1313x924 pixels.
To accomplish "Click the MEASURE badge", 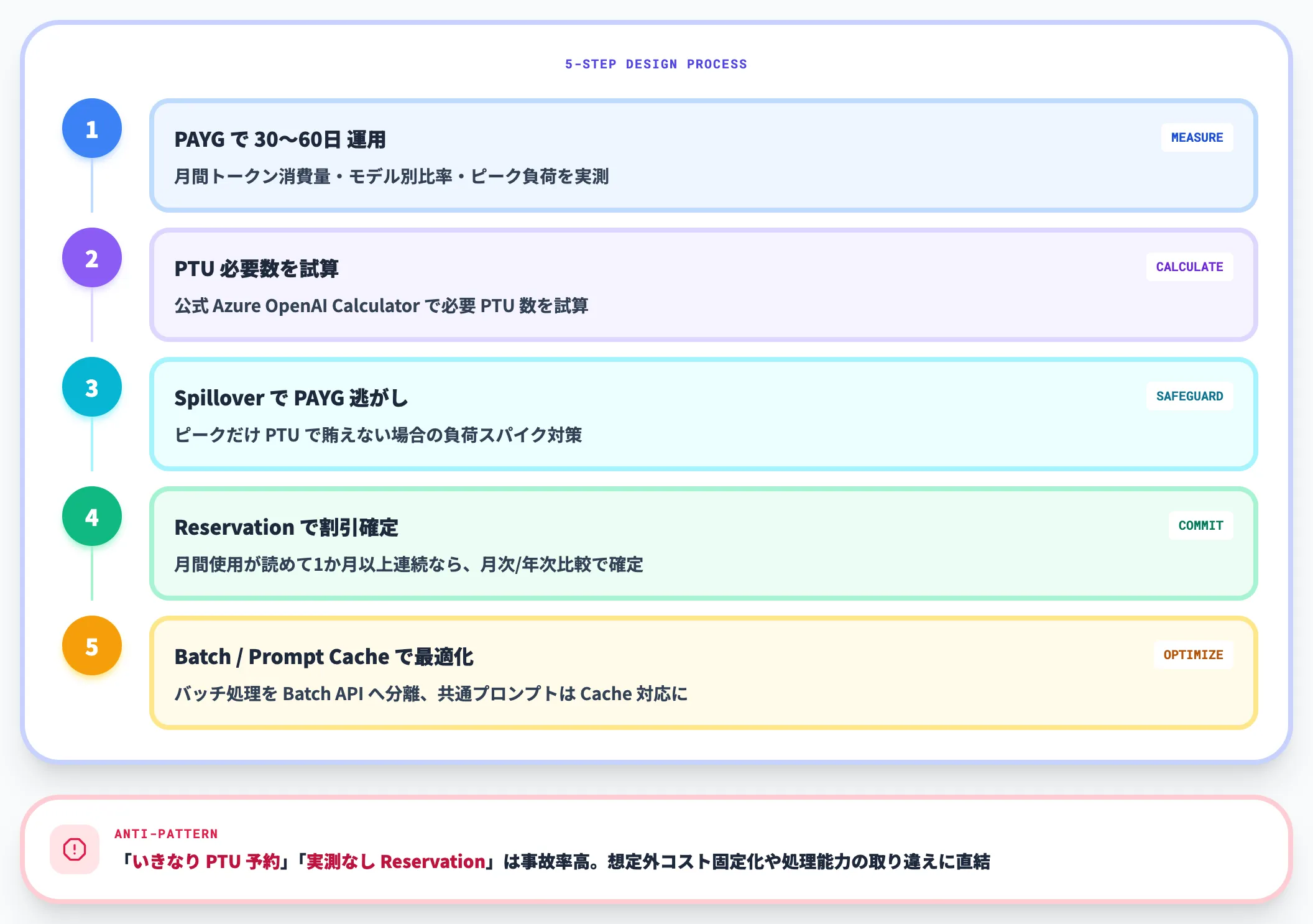I will [x=1197, y=137].
